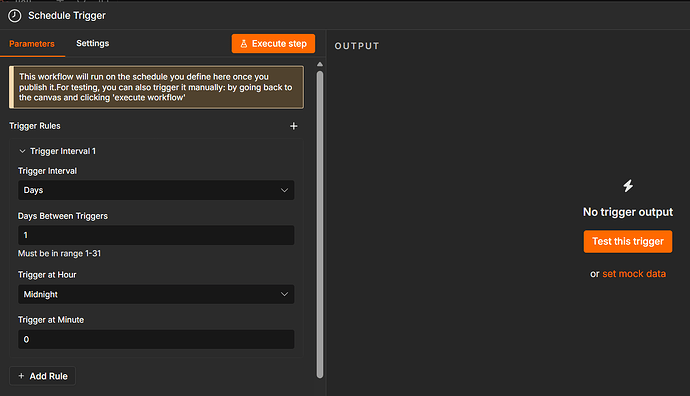Open the Trigger at Hour Midnight dropdown
Image resolution: width=690 pixels, height=396 pixels.
tap(156, 294)
